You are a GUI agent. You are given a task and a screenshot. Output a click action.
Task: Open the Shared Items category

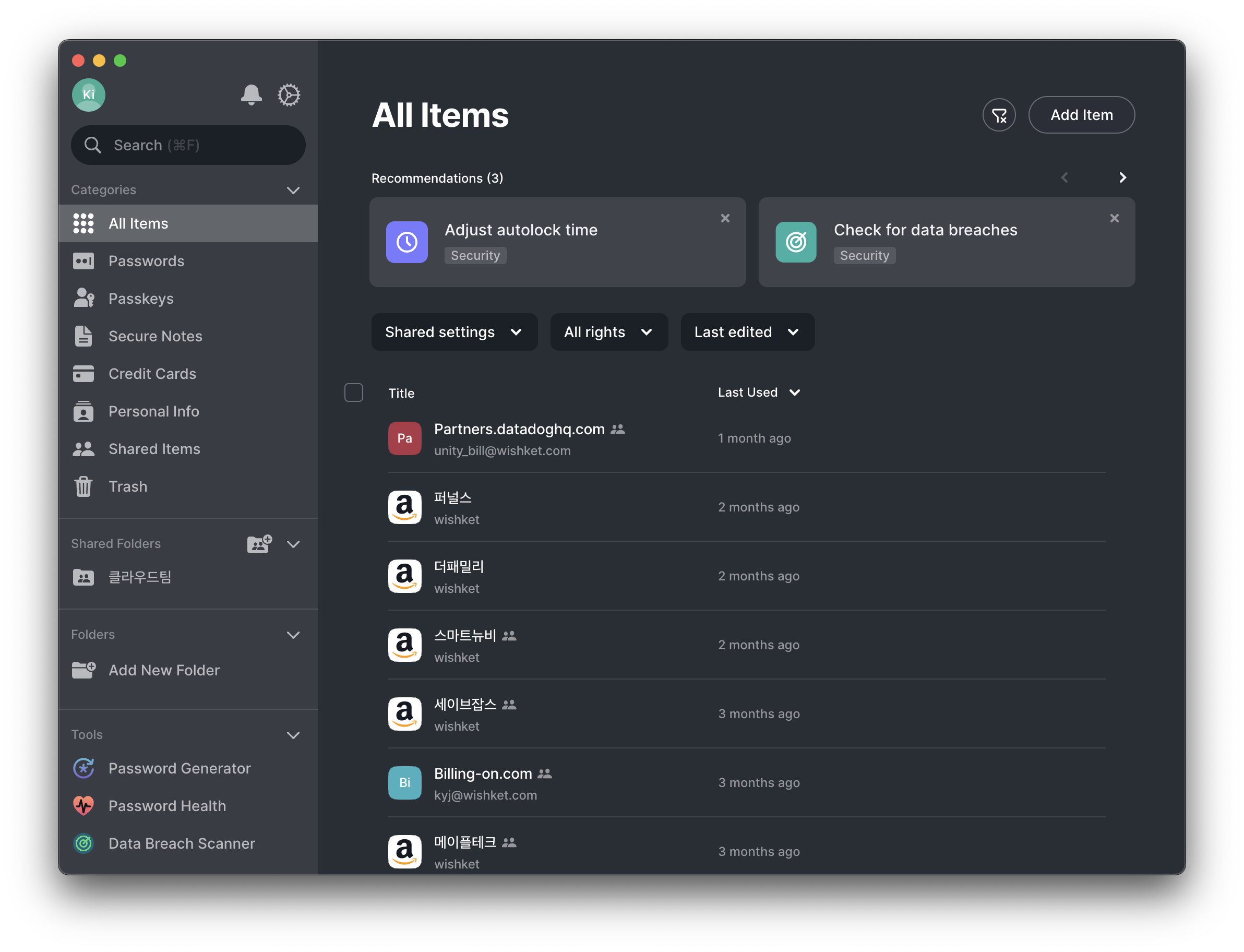pyautogui.click(x=154, y=449)
